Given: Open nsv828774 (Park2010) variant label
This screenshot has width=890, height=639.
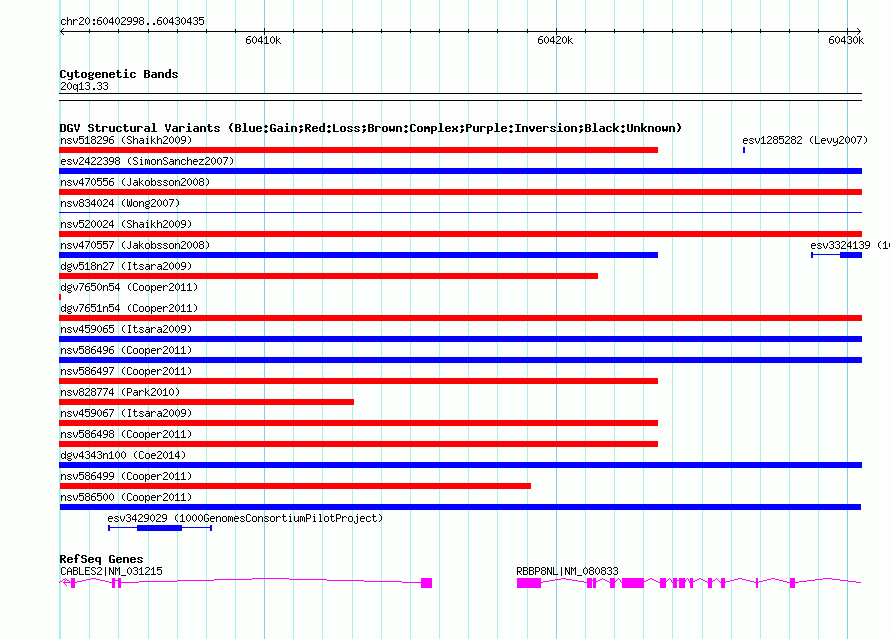Looking at the screenshot, I should click(x=120, y=392).
